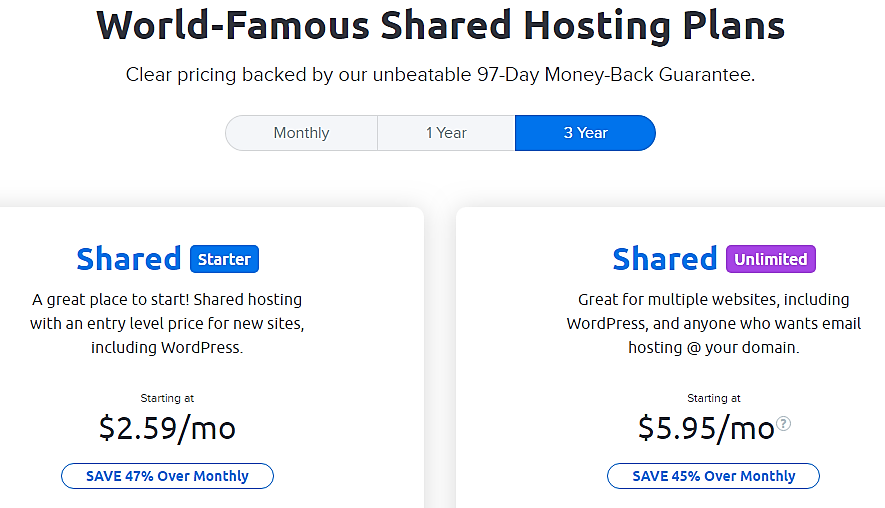Screen dimensions: 885x508
Task: Click SAVE 45% Over Monthly button
Action: [713, 476]
